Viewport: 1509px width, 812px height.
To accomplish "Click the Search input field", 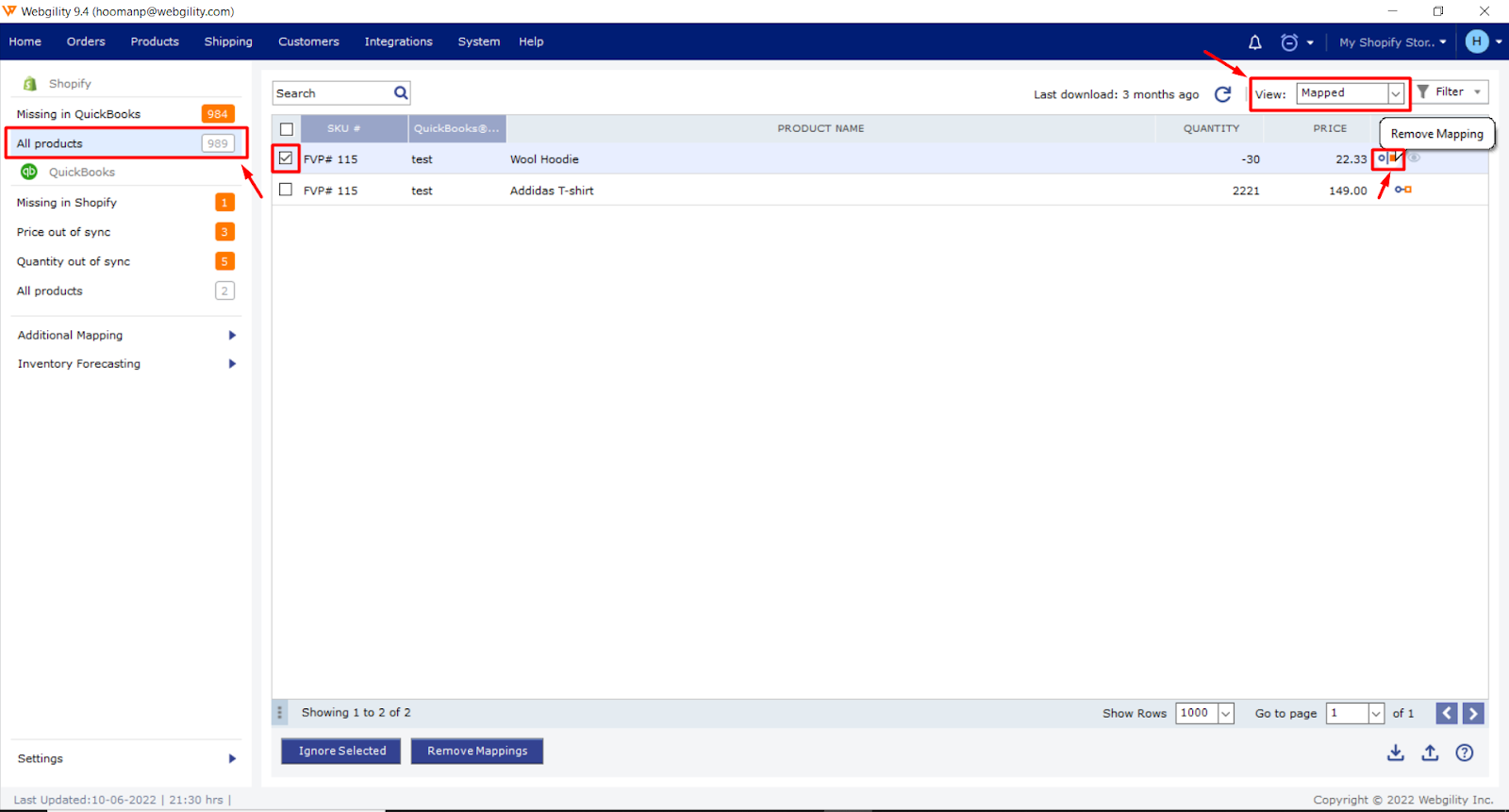I will 332,93.
